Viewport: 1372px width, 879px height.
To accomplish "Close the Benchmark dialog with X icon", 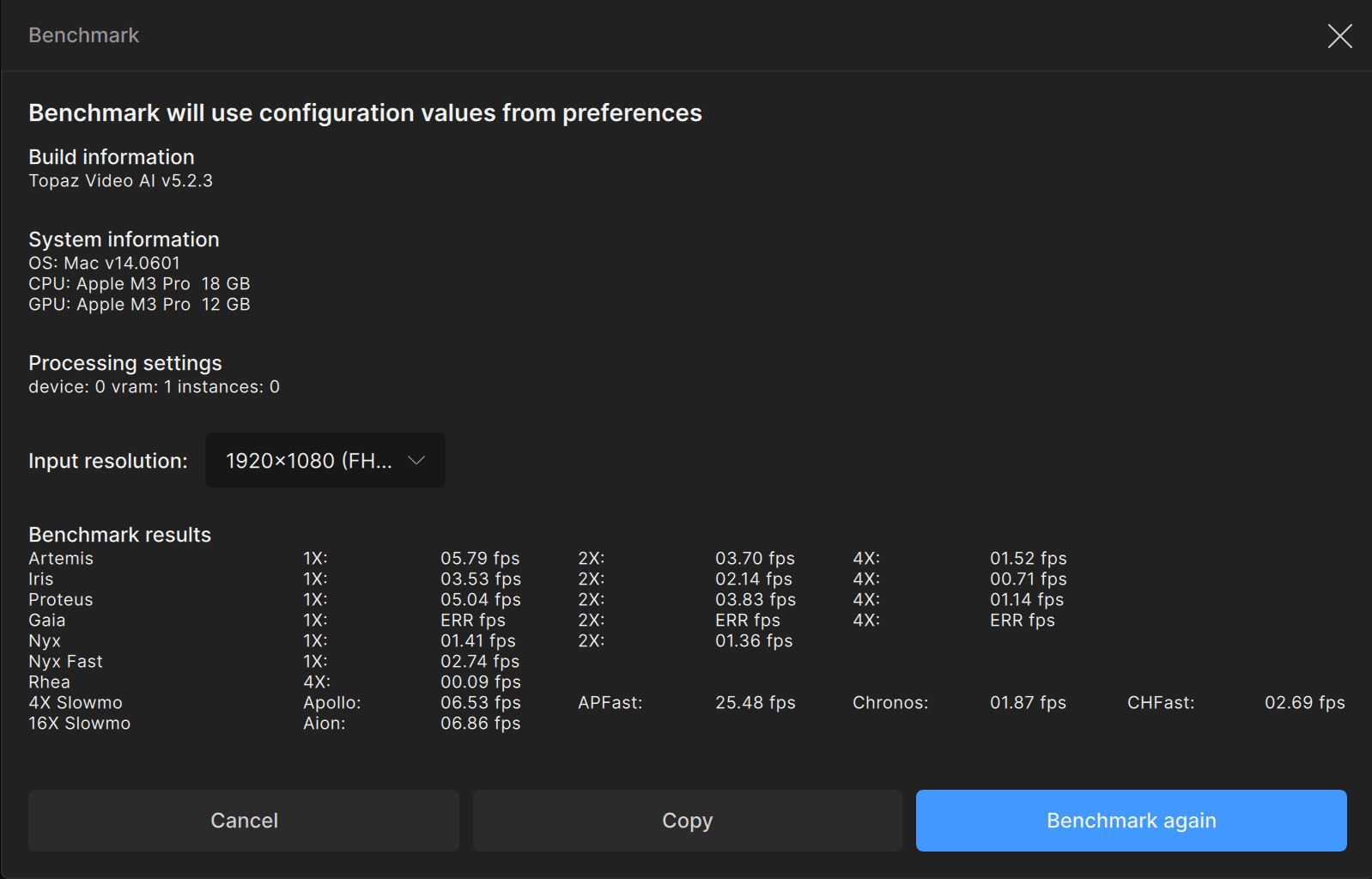I will coord(1339,36).
